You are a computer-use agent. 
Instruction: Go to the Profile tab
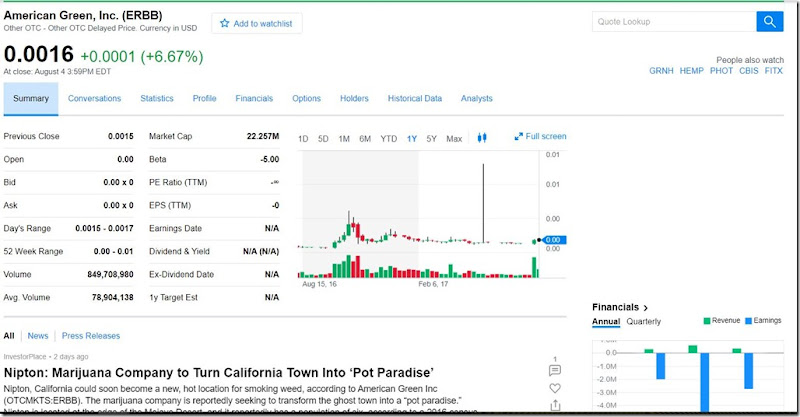coord(204,99)
